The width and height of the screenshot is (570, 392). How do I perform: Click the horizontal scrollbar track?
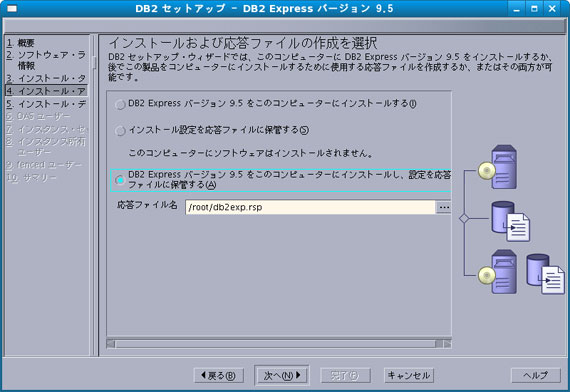[x=275, y=344]
